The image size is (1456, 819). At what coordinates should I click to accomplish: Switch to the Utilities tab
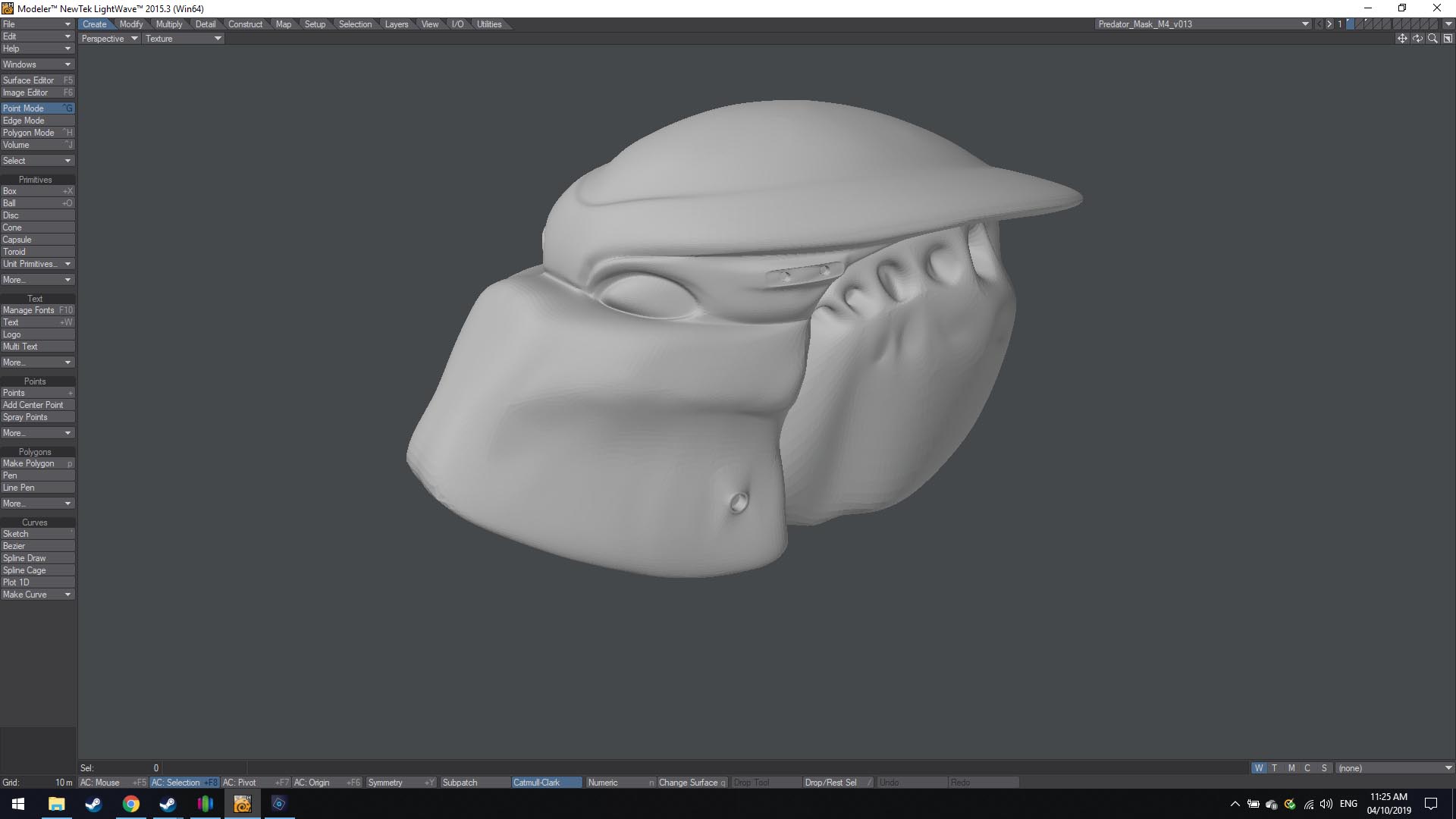pyautogui.click(x=489, y=24)
